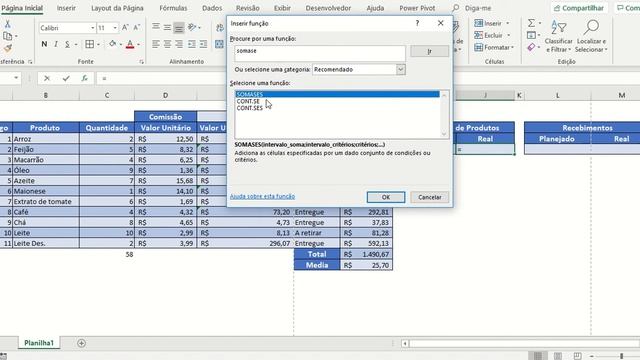
Task: Open the Name Box dropdown arrow
Action: point(16,78)
